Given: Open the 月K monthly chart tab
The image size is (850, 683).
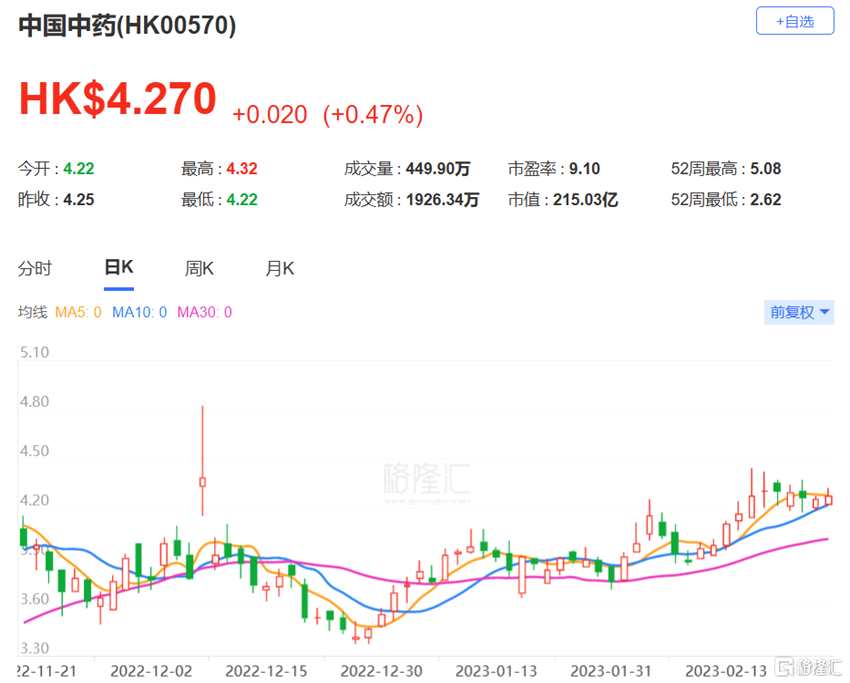Looking at the screenshot, I should tap(280, 268).
